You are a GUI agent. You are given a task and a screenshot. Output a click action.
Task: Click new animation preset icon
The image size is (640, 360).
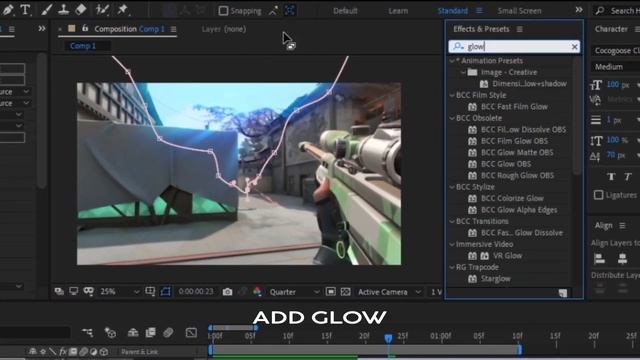(563, 293)
